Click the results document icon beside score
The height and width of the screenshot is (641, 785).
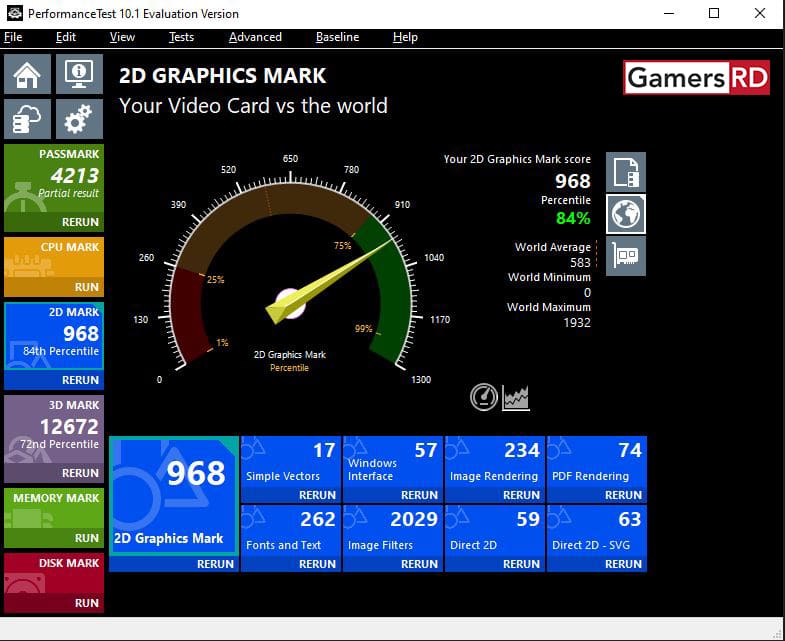(x=627, y=172)
